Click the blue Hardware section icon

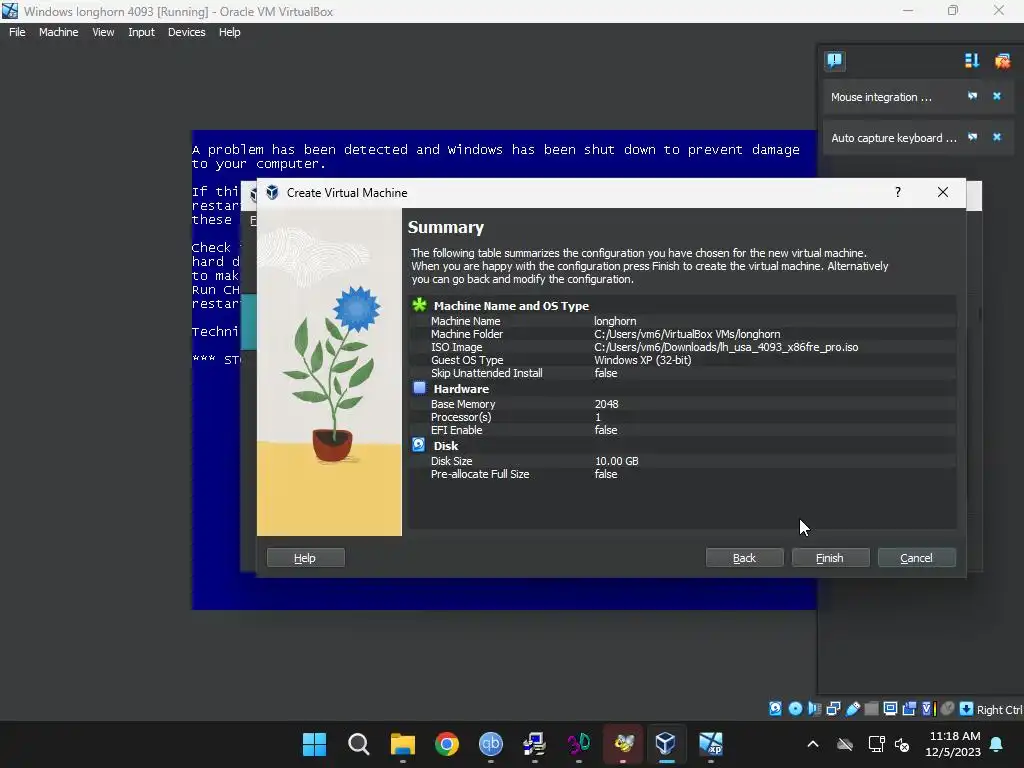[419, 388]
